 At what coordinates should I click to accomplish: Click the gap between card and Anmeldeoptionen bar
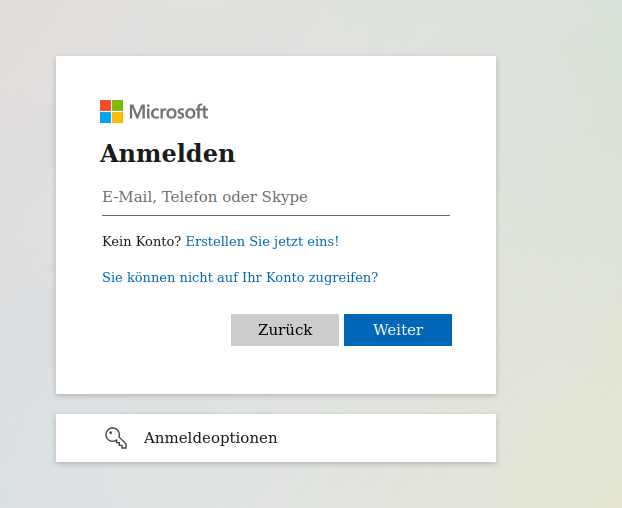pyautogui.click(x=275, y=404)
